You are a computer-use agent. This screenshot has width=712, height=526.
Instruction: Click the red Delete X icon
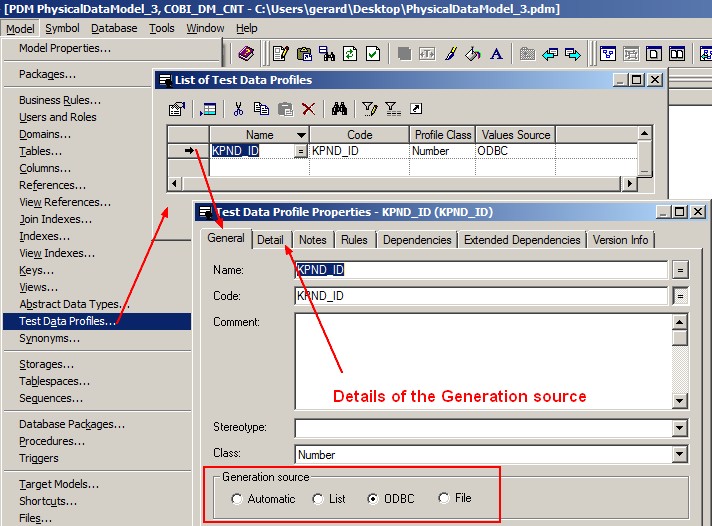pos(308,109)
